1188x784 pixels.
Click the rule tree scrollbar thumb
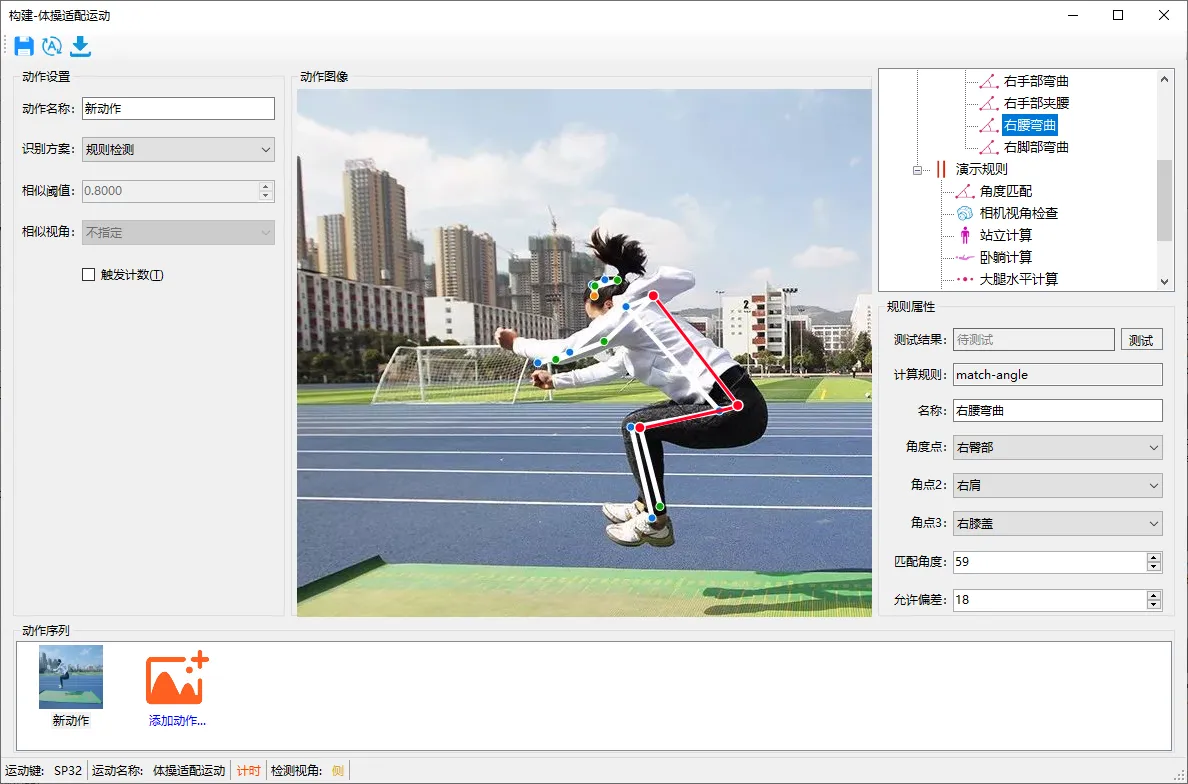tap(1165, 201)
